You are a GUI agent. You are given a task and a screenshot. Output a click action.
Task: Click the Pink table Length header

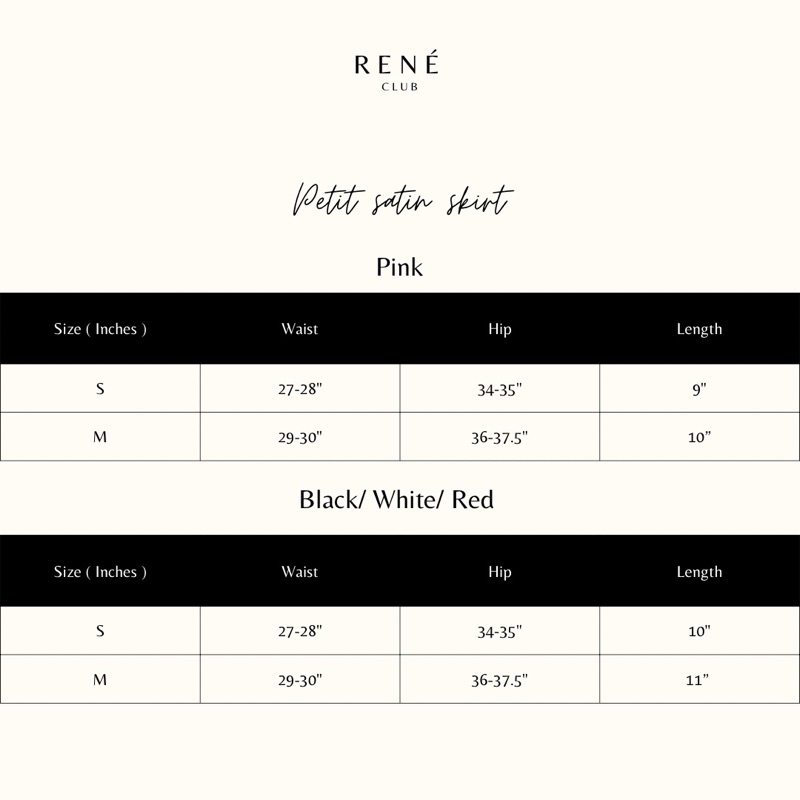click(x=699, y=329)
